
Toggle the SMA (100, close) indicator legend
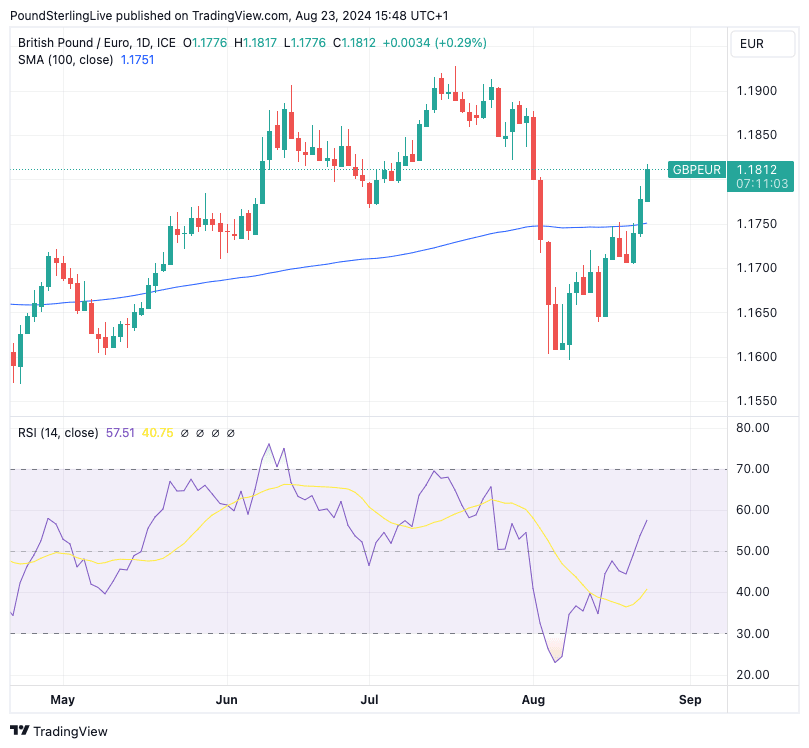(x=66, y=60)
